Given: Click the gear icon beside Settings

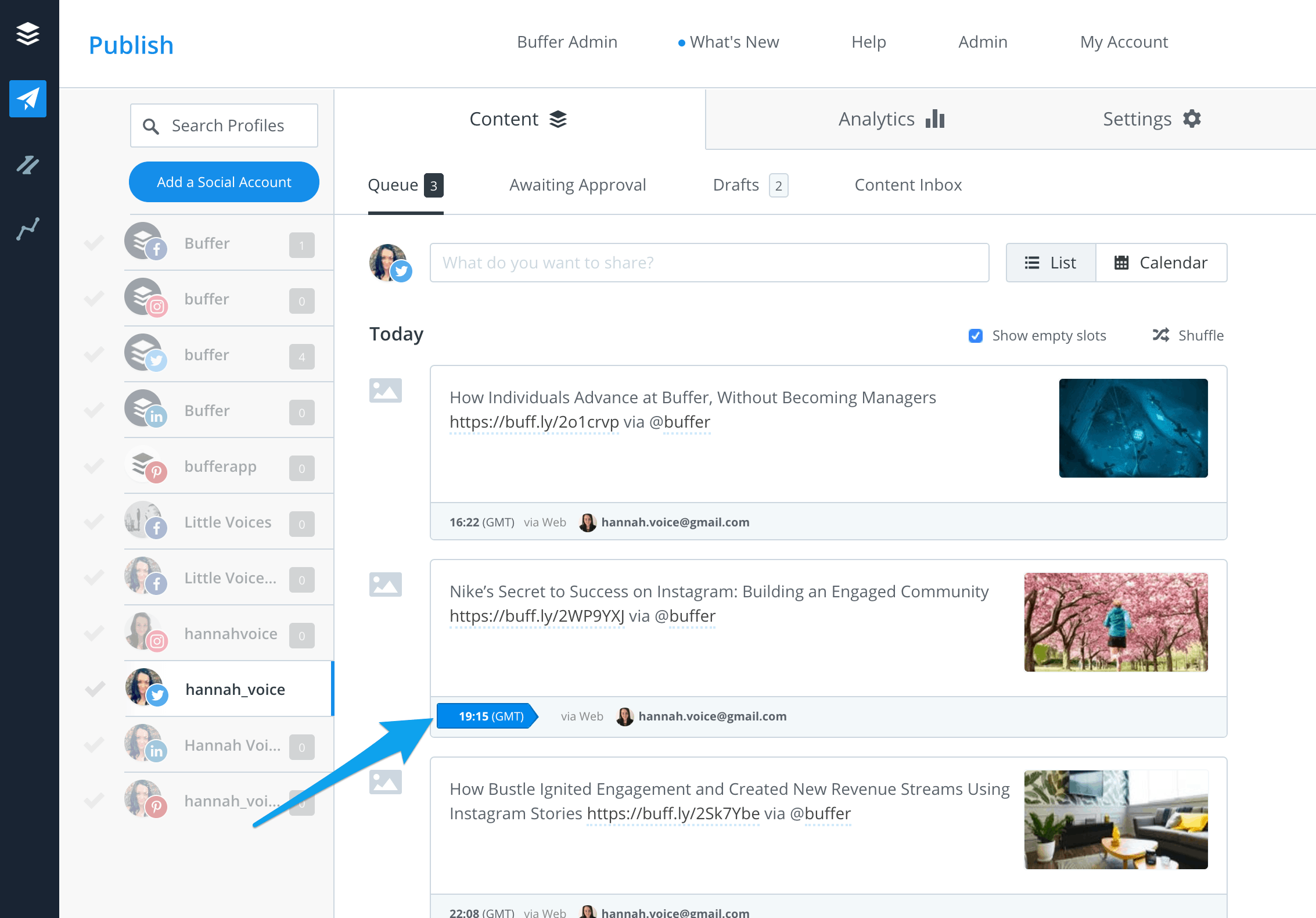Looking at the screenshot, I should coord(1192,119).
